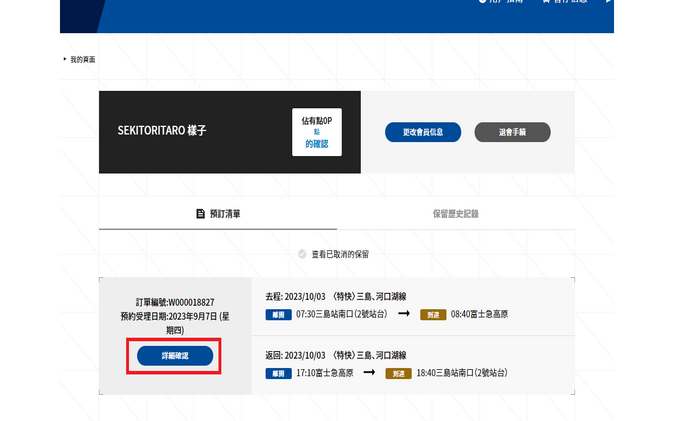Select the order number W000018827 text
674x421 pixels.
(175, 302)
